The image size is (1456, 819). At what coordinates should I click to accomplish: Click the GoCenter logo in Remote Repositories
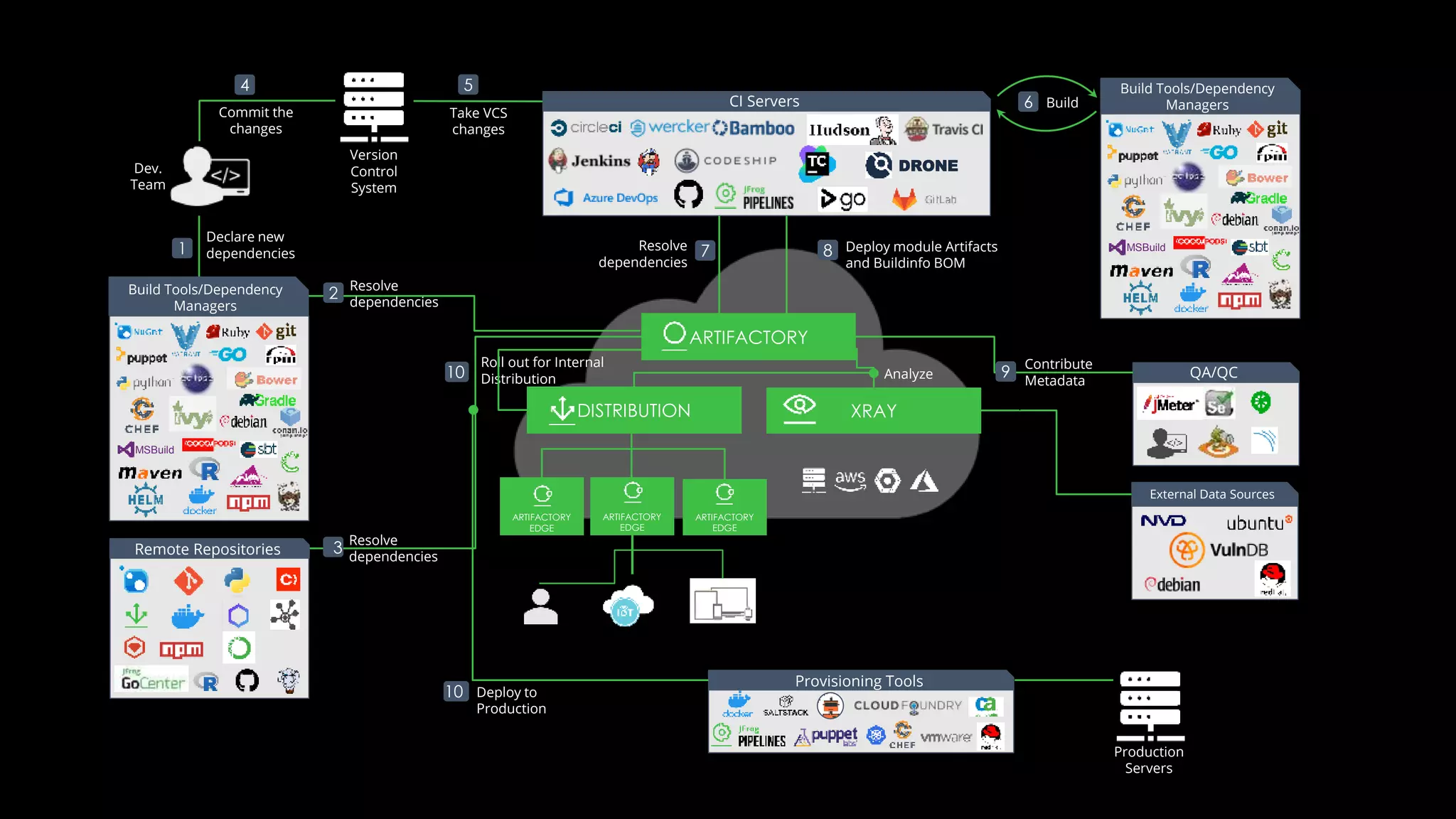tap(152, 681)
